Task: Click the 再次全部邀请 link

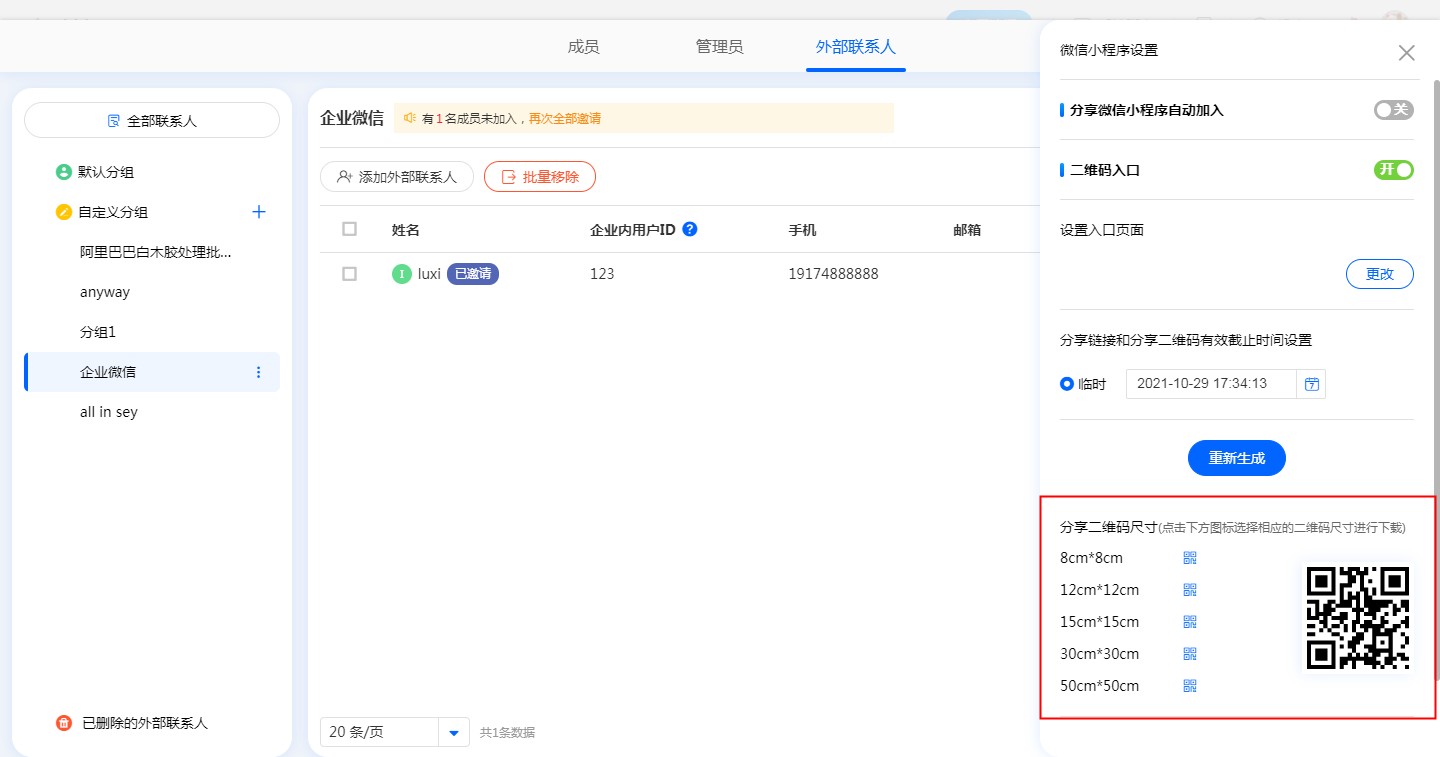Action: pyautogui.click(x=565, y=118)
